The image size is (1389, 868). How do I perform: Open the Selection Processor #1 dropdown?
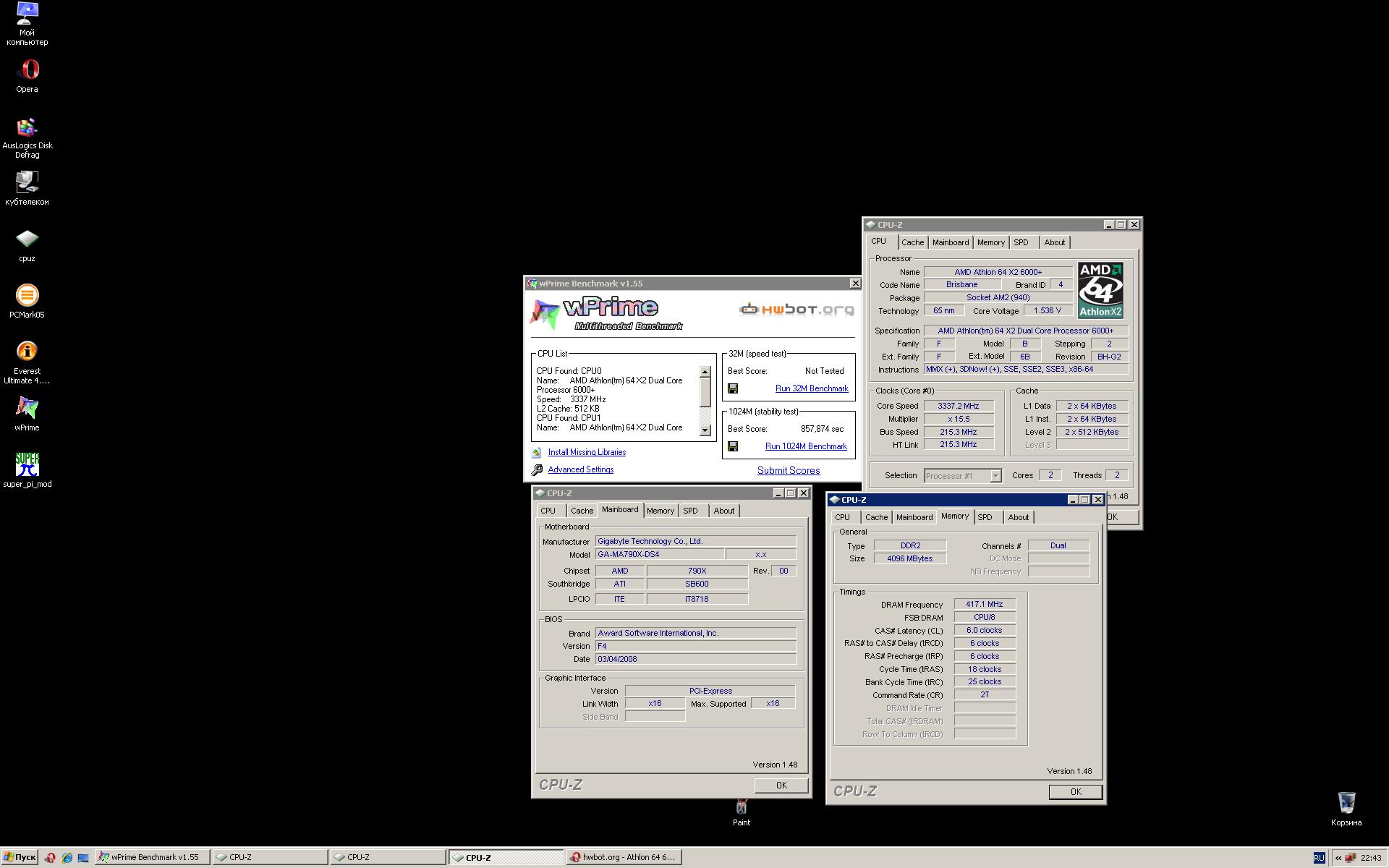coord(963,476)
